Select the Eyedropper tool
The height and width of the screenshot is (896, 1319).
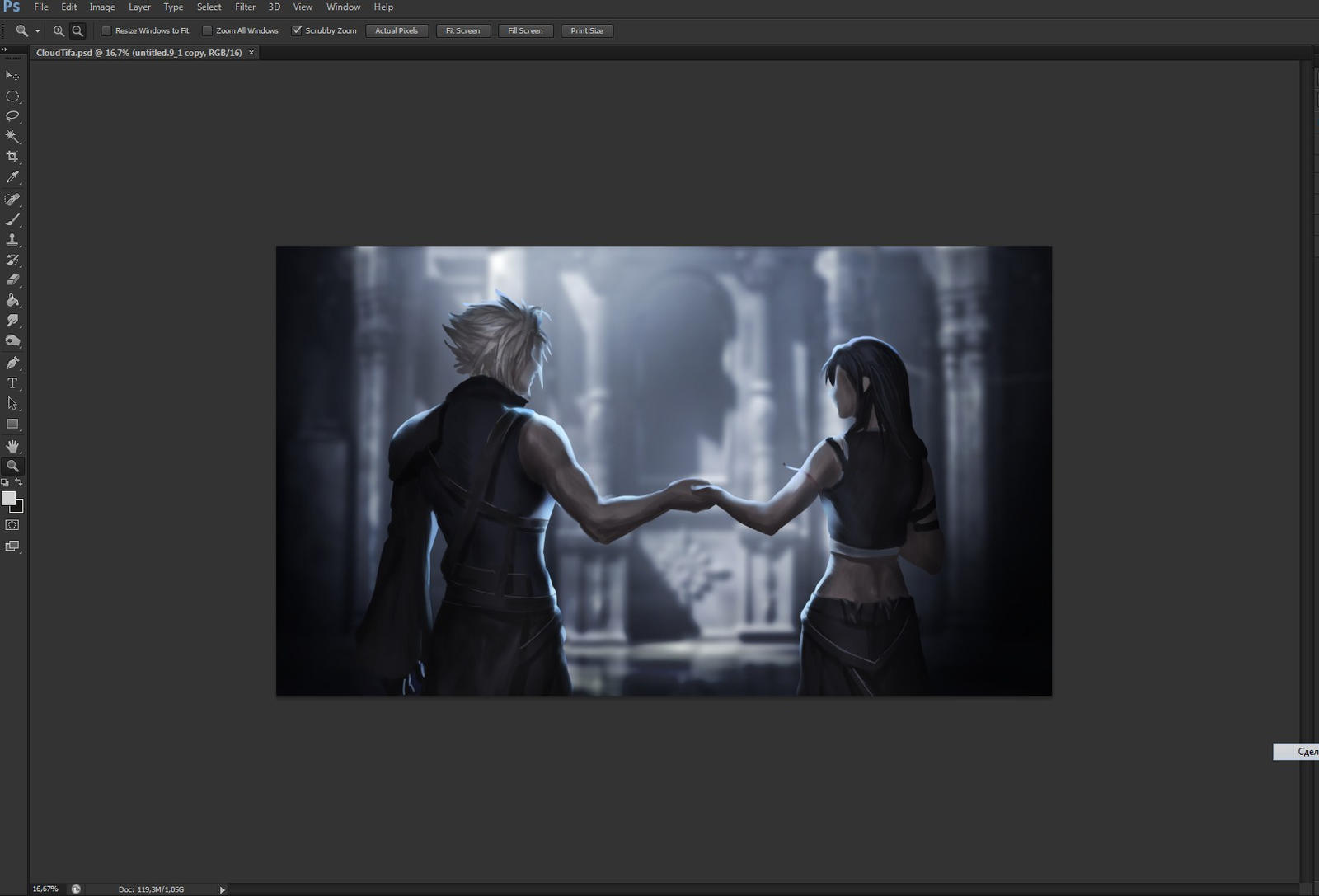pos(12,177)
